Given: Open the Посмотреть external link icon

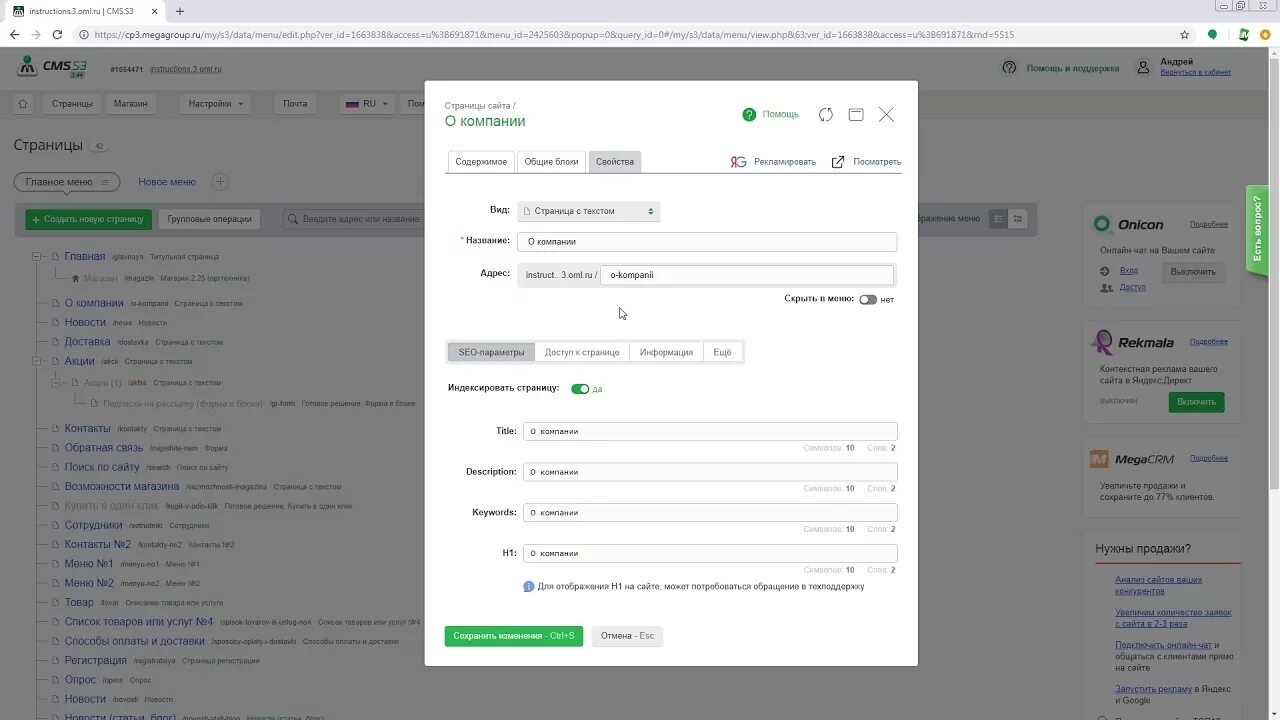Looking at the screenshot, I should coord(838,161).
